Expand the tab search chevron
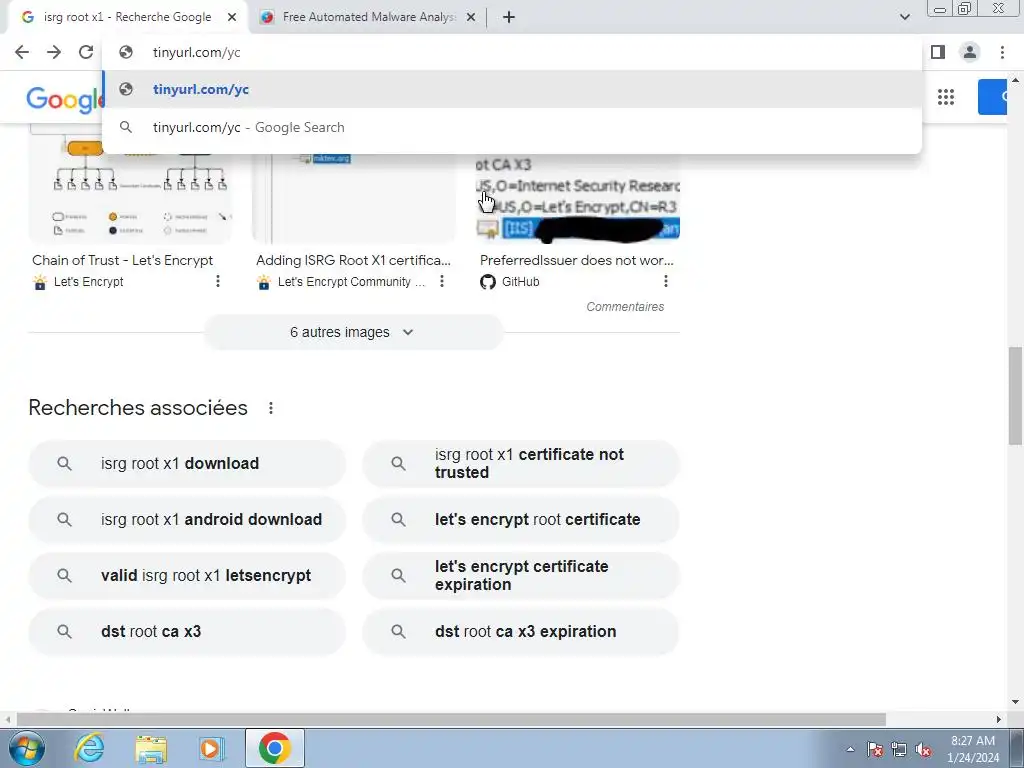The width and height of the screenshot is (1024, 768). point(904,17)
